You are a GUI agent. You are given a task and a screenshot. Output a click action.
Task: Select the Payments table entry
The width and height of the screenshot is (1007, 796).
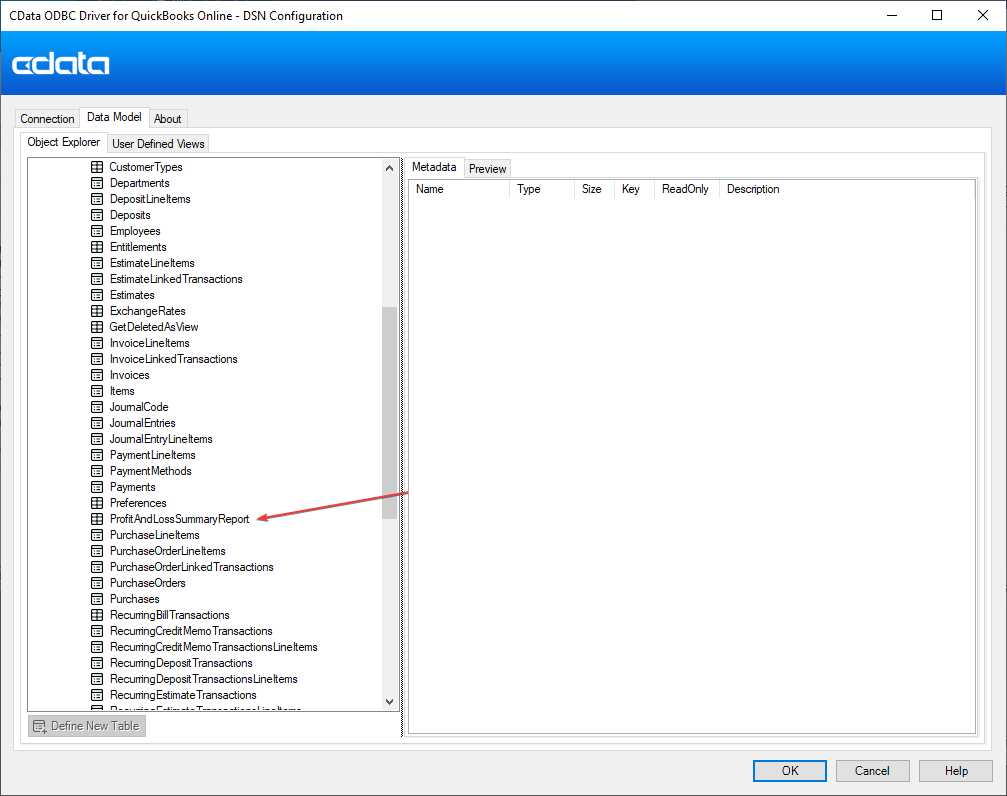click(x=132, y=487)
